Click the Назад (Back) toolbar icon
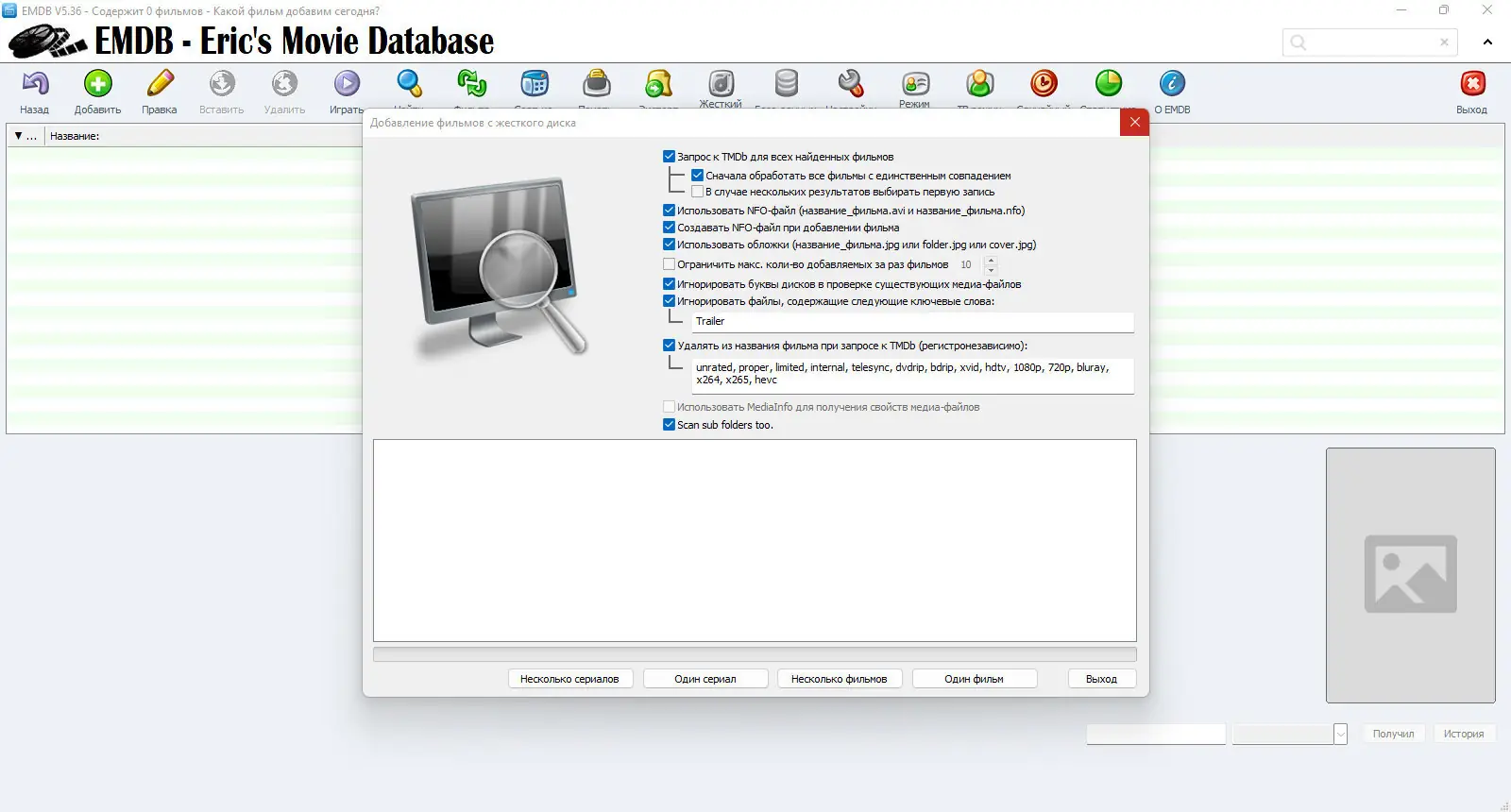Screen dimensions: 1511x812 click(x=35, y=84)
